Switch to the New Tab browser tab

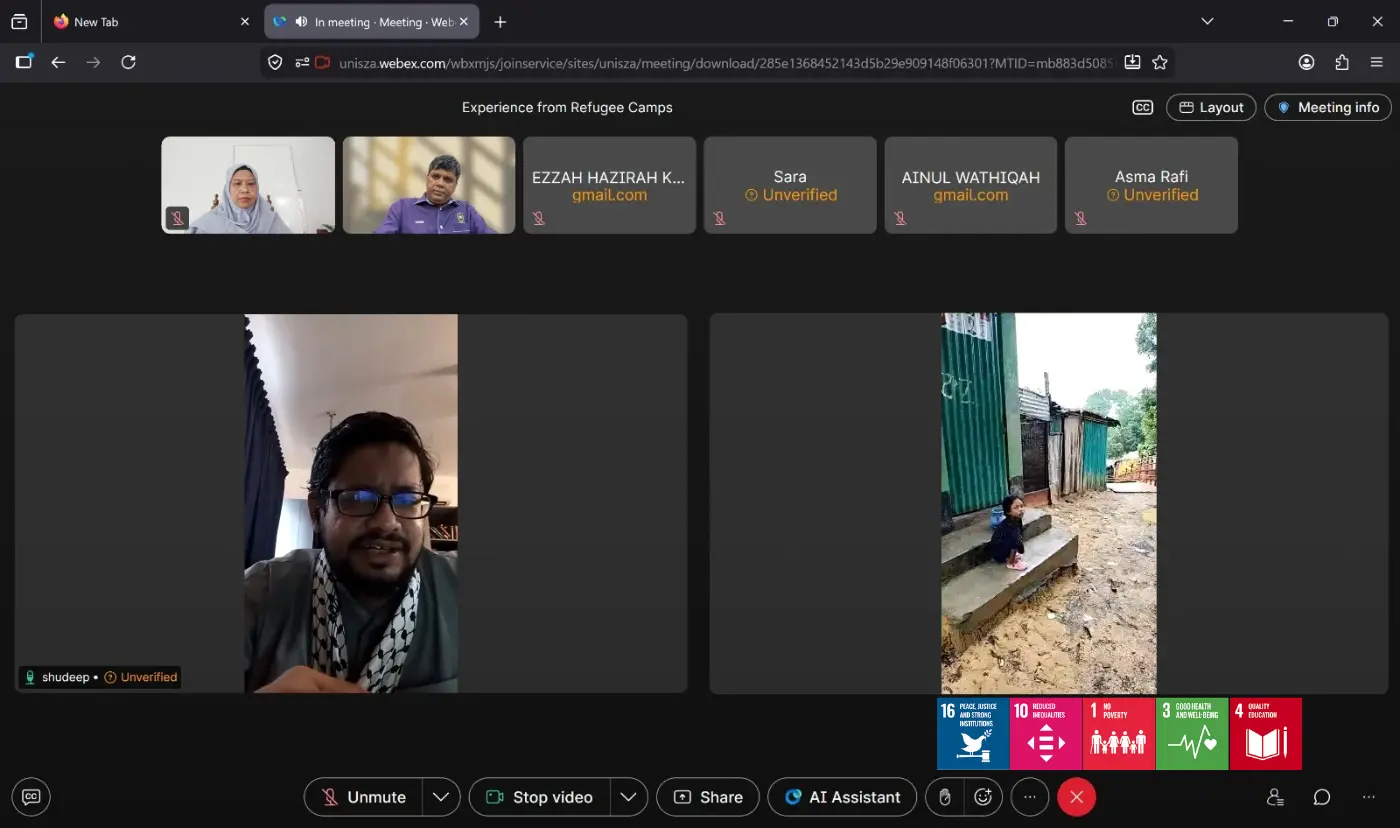click(150, 22)
